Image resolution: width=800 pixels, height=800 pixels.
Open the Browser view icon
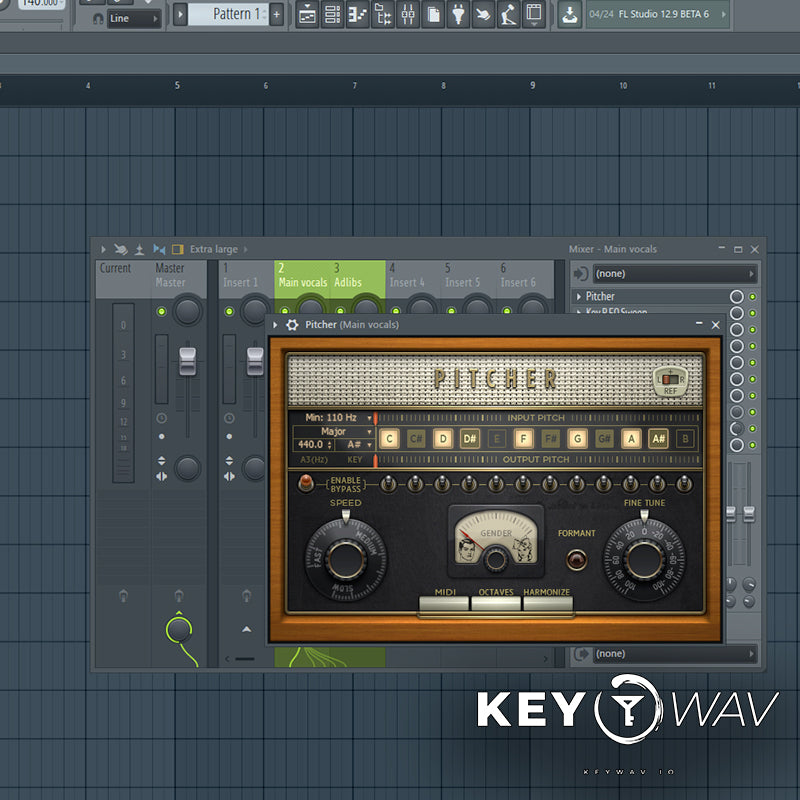point(383,14)
